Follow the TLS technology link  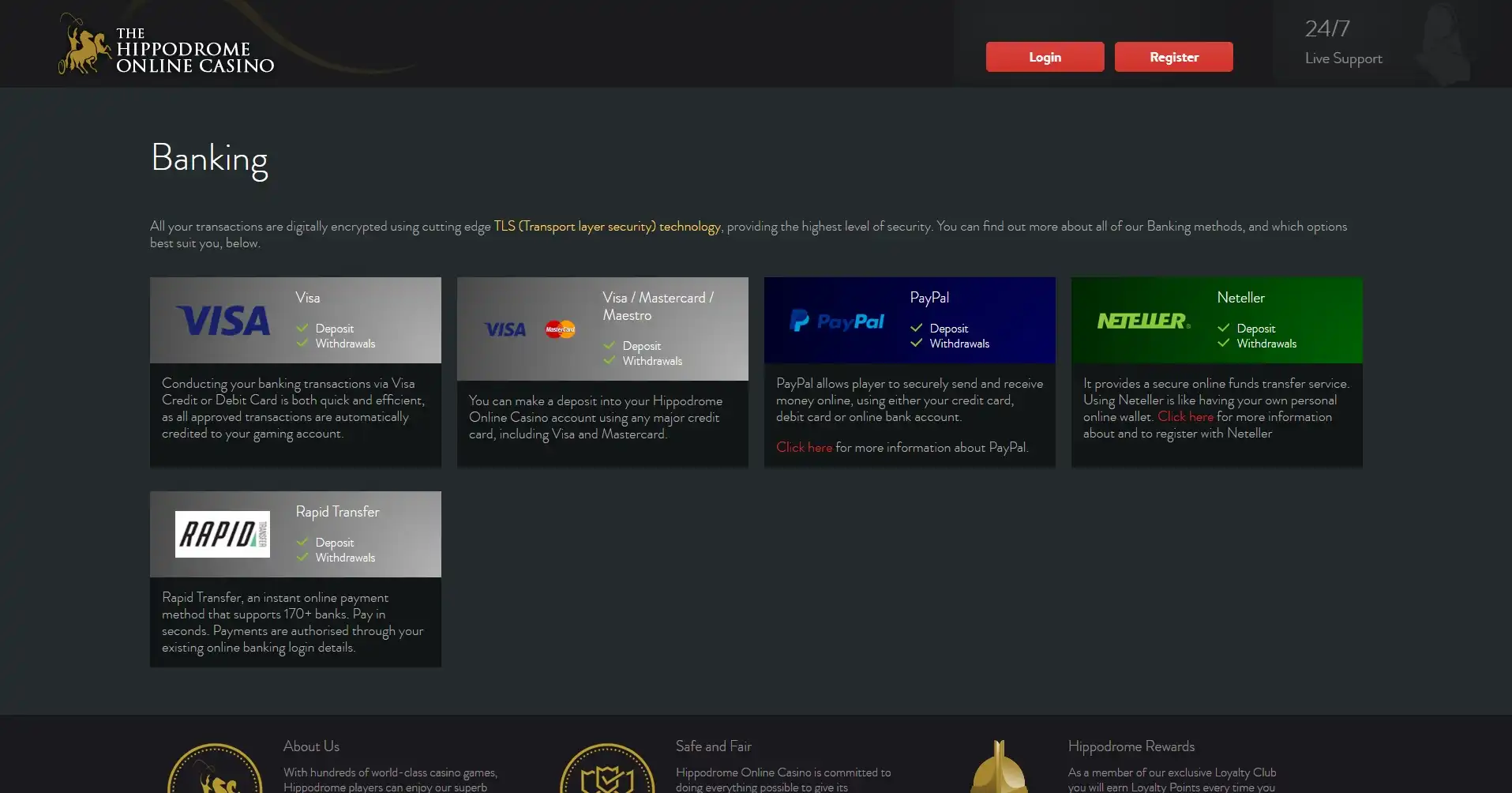coord(607,226)
